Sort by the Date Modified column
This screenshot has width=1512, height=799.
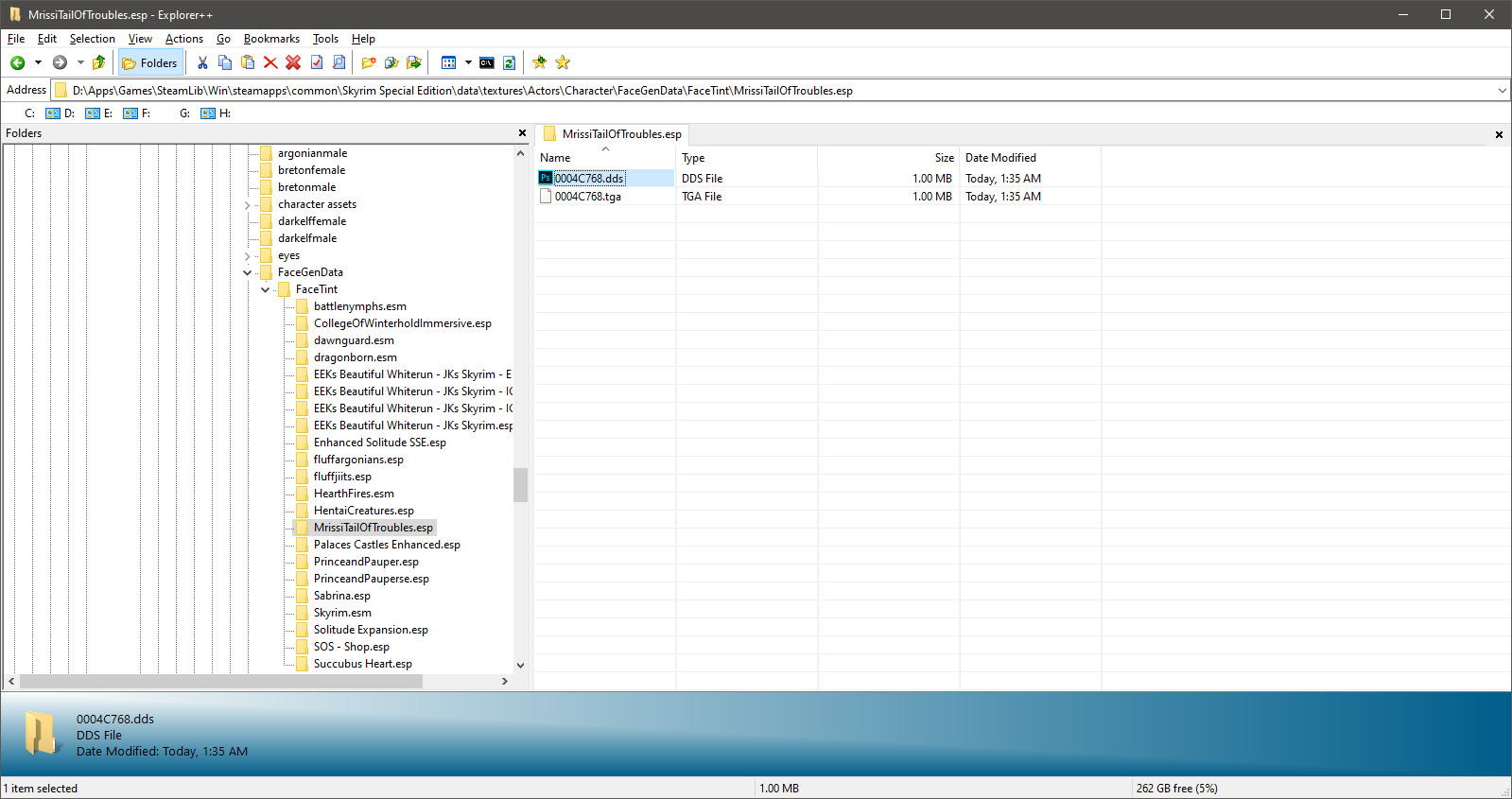tap(1031, 158)
